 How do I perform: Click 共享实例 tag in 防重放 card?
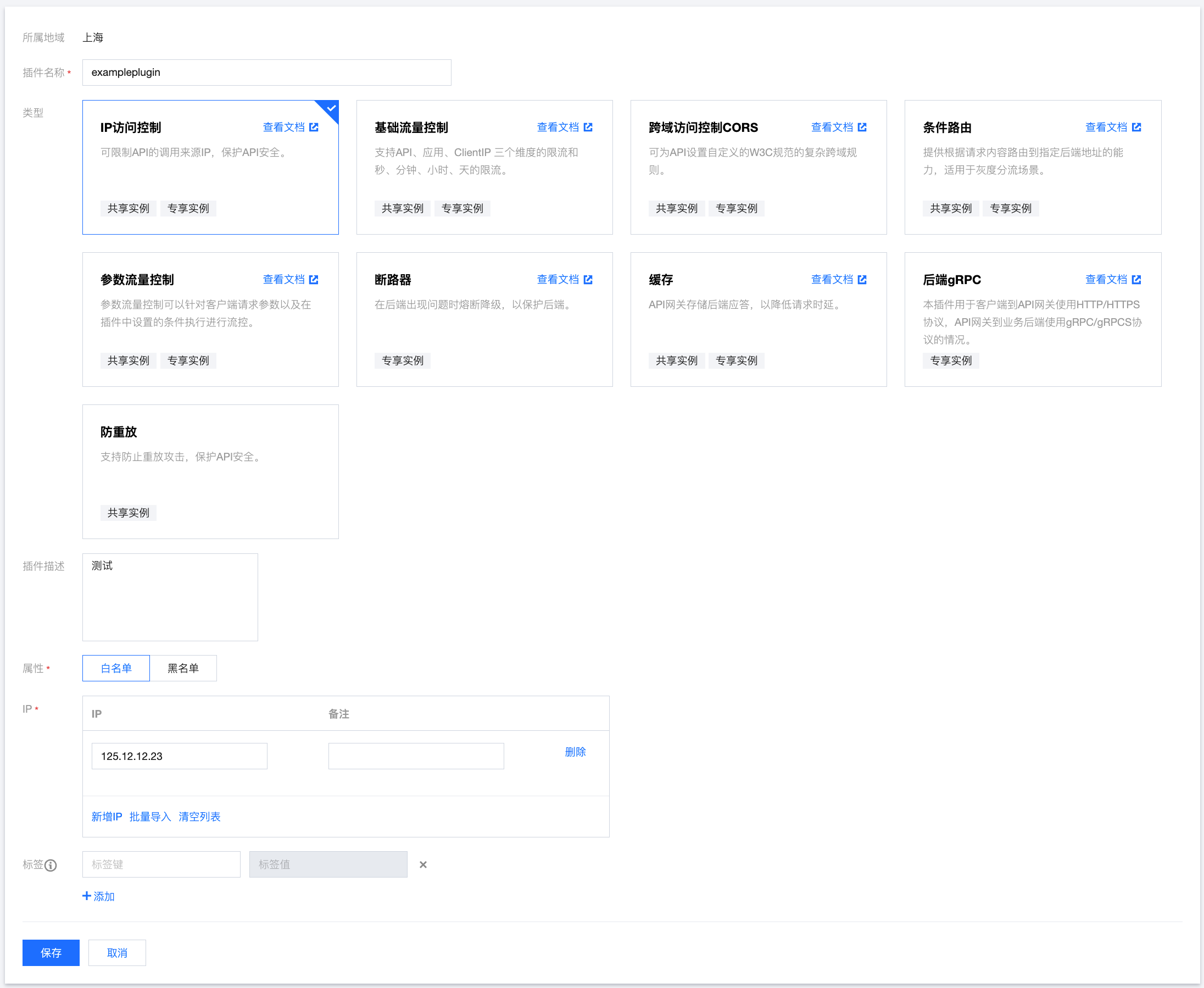(129, 513)
